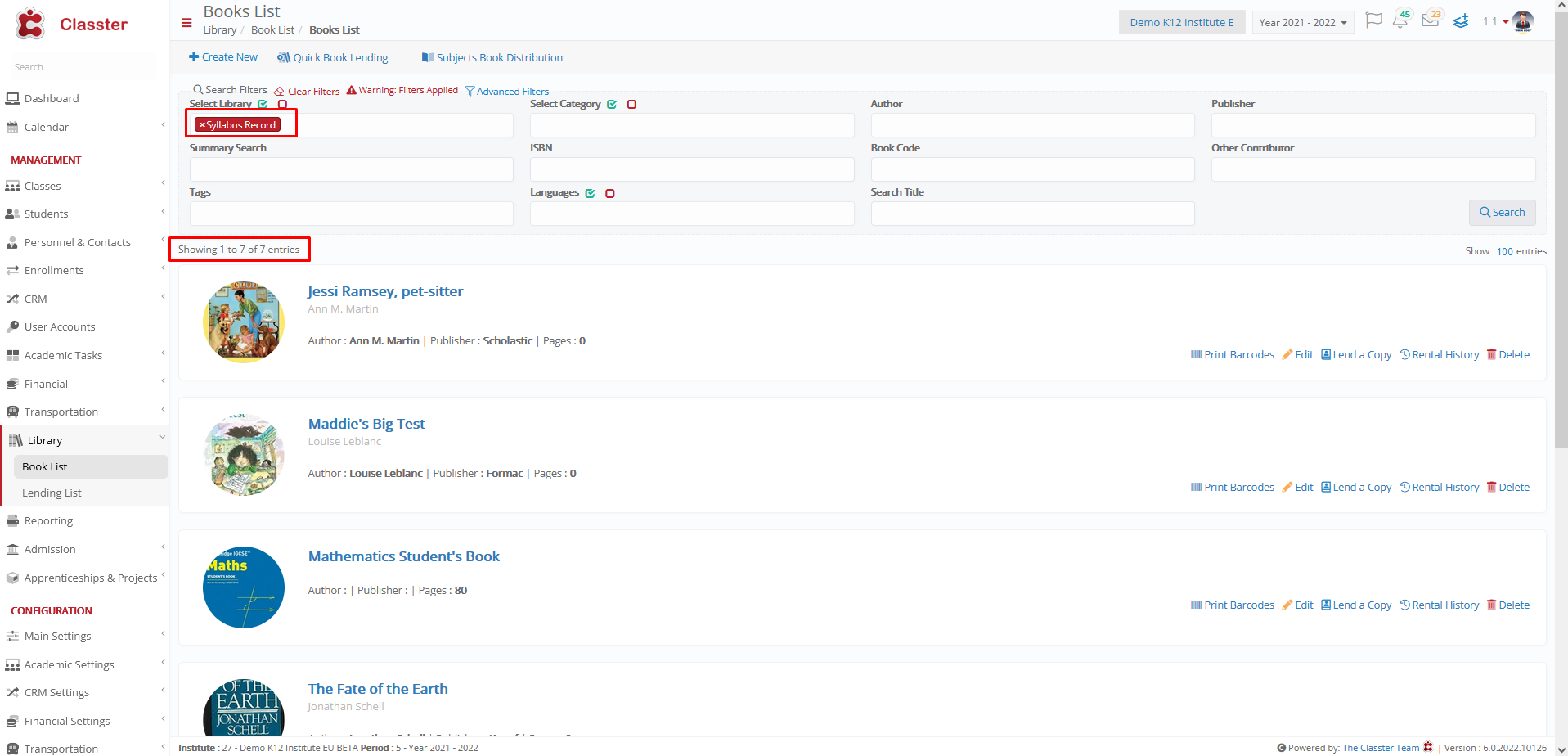
Task: Open the Year 2021 - 2022 dropdown
Action: tap(1303, 22)
